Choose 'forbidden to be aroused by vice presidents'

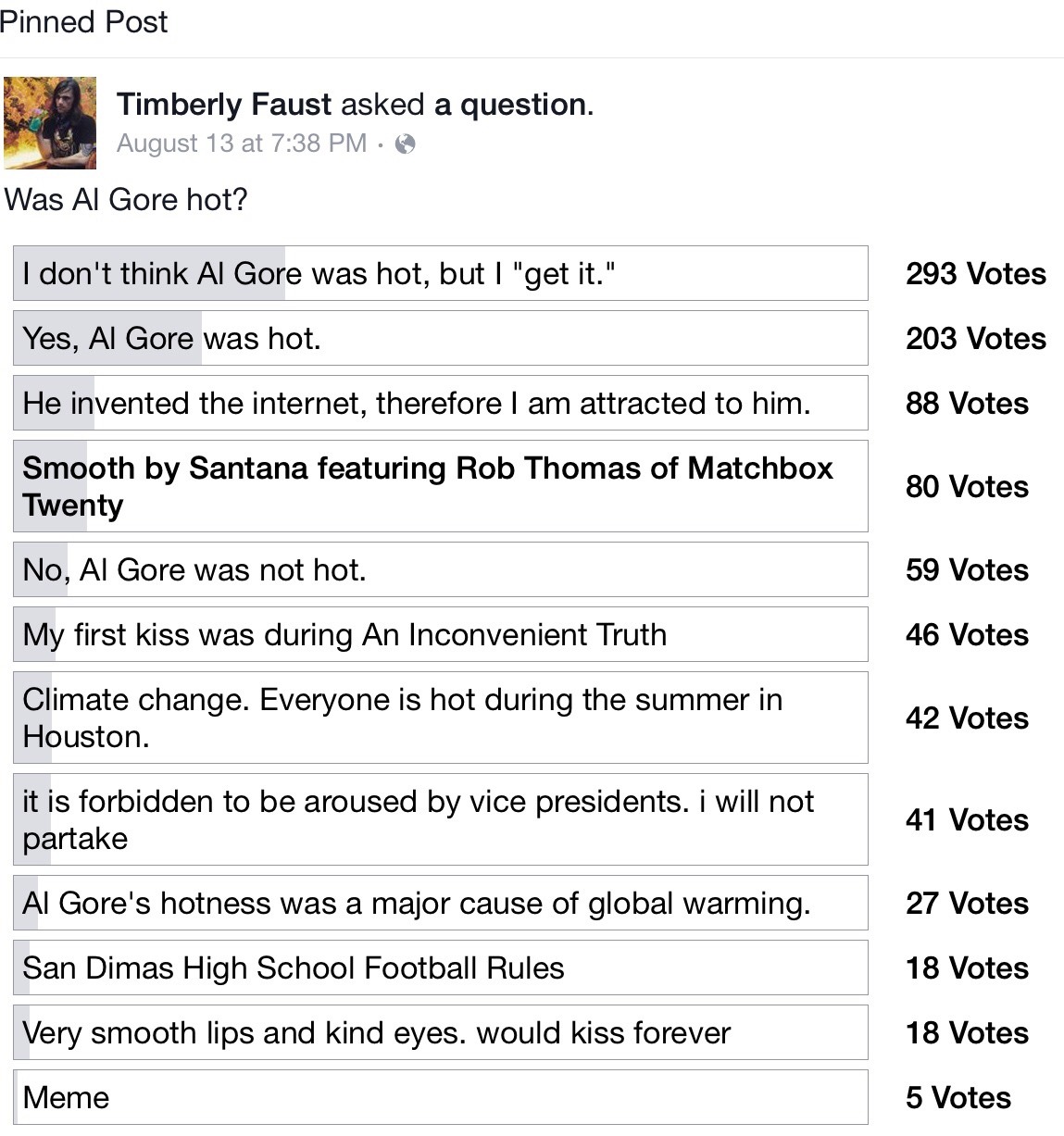(x=440, y=819)
